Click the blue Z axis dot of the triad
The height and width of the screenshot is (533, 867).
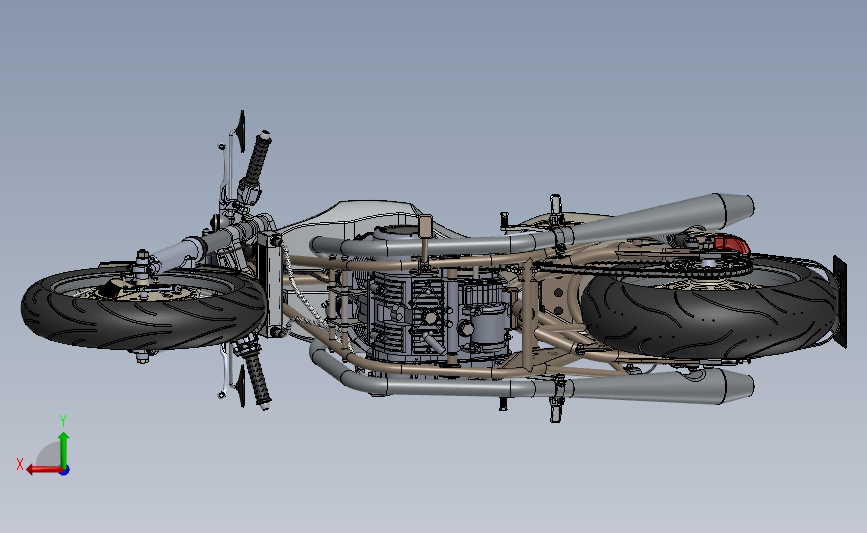click(64, 471)
